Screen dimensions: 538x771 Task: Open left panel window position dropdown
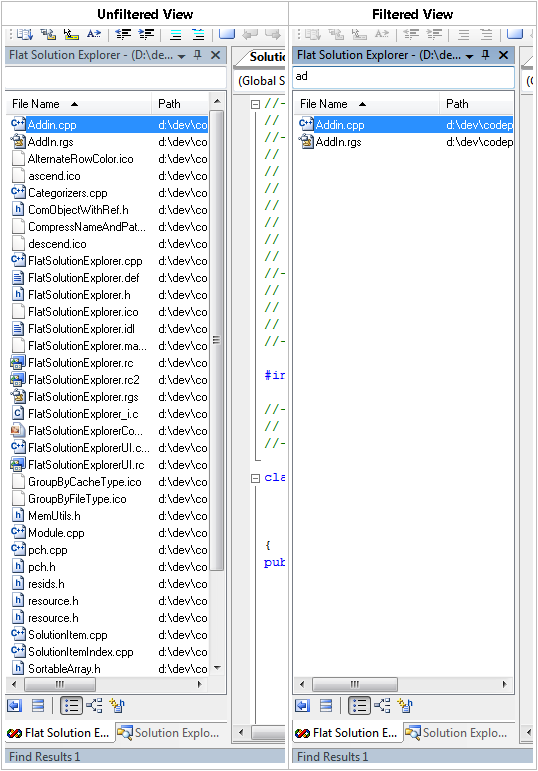(x=181, y=56)
